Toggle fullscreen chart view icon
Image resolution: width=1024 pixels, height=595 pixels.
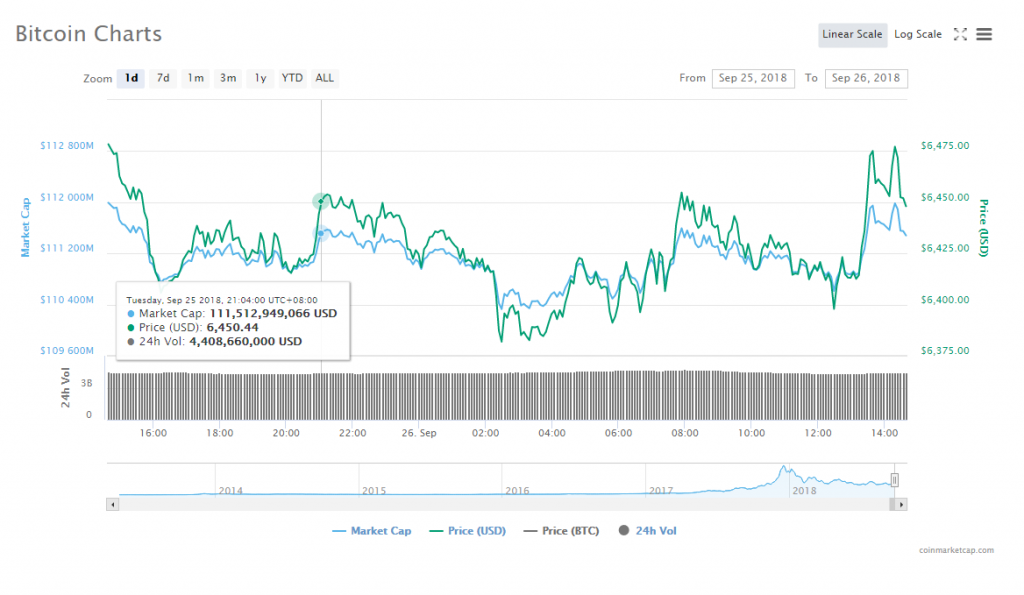960,34
